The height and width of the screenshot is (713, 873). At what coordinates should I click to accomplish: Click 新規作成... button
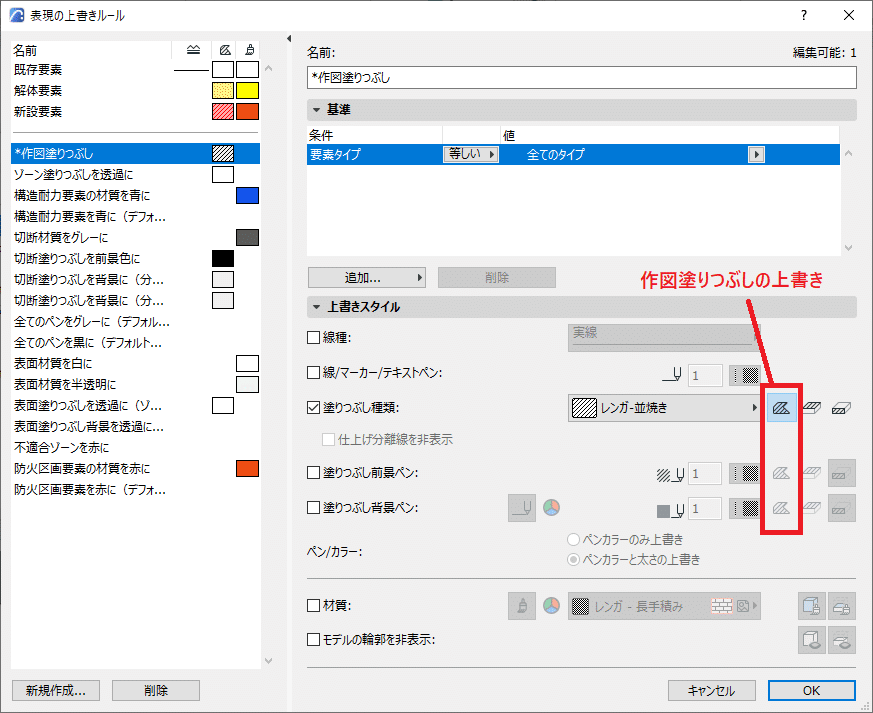coord(56,690)
